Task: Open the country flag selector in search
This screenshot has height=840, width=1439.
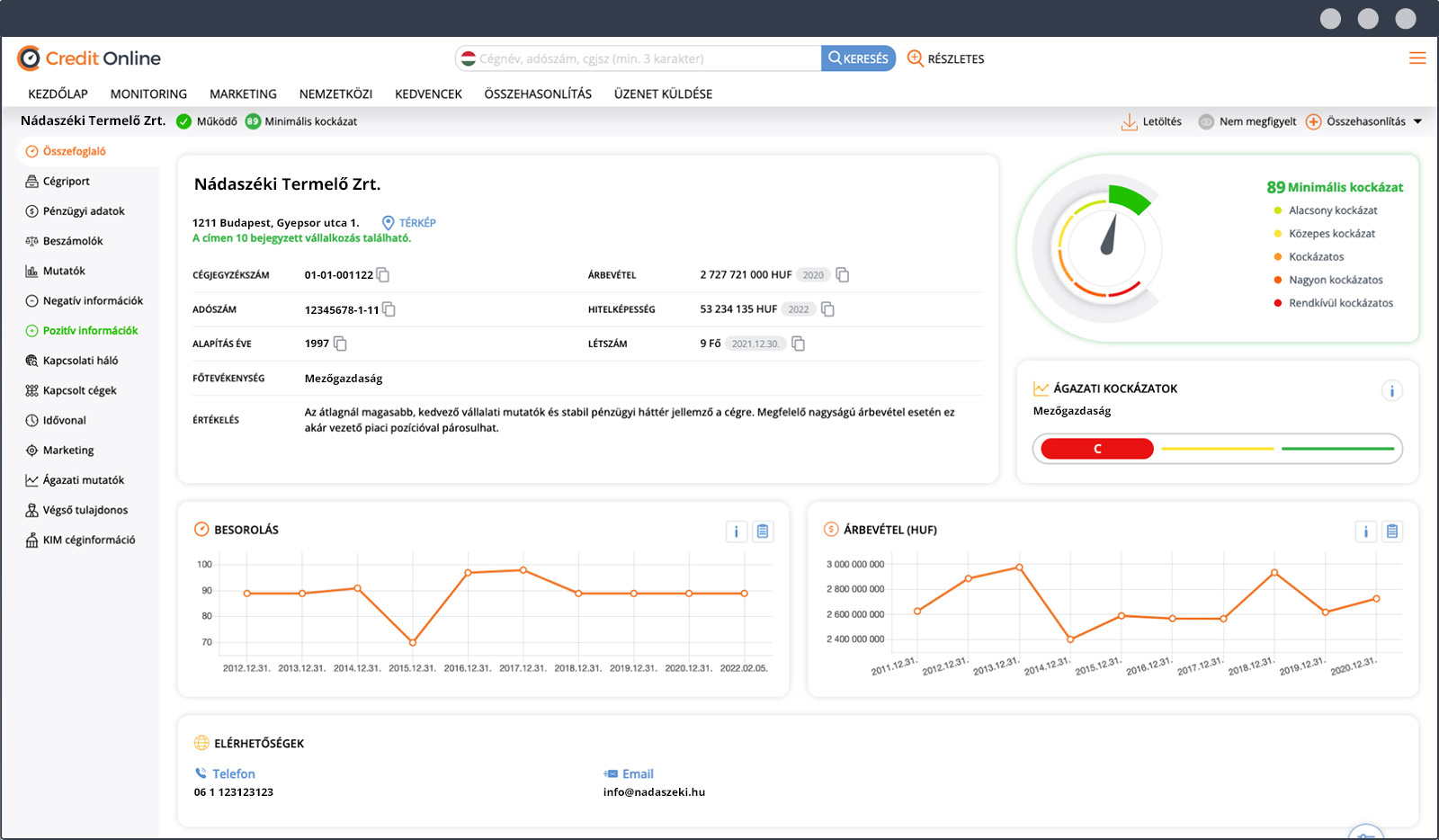Action: (469, 58)
